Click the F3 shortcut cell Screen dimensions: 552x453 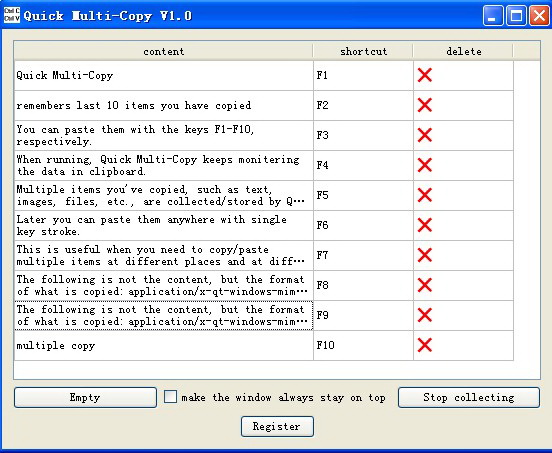(x=363, y=136)
